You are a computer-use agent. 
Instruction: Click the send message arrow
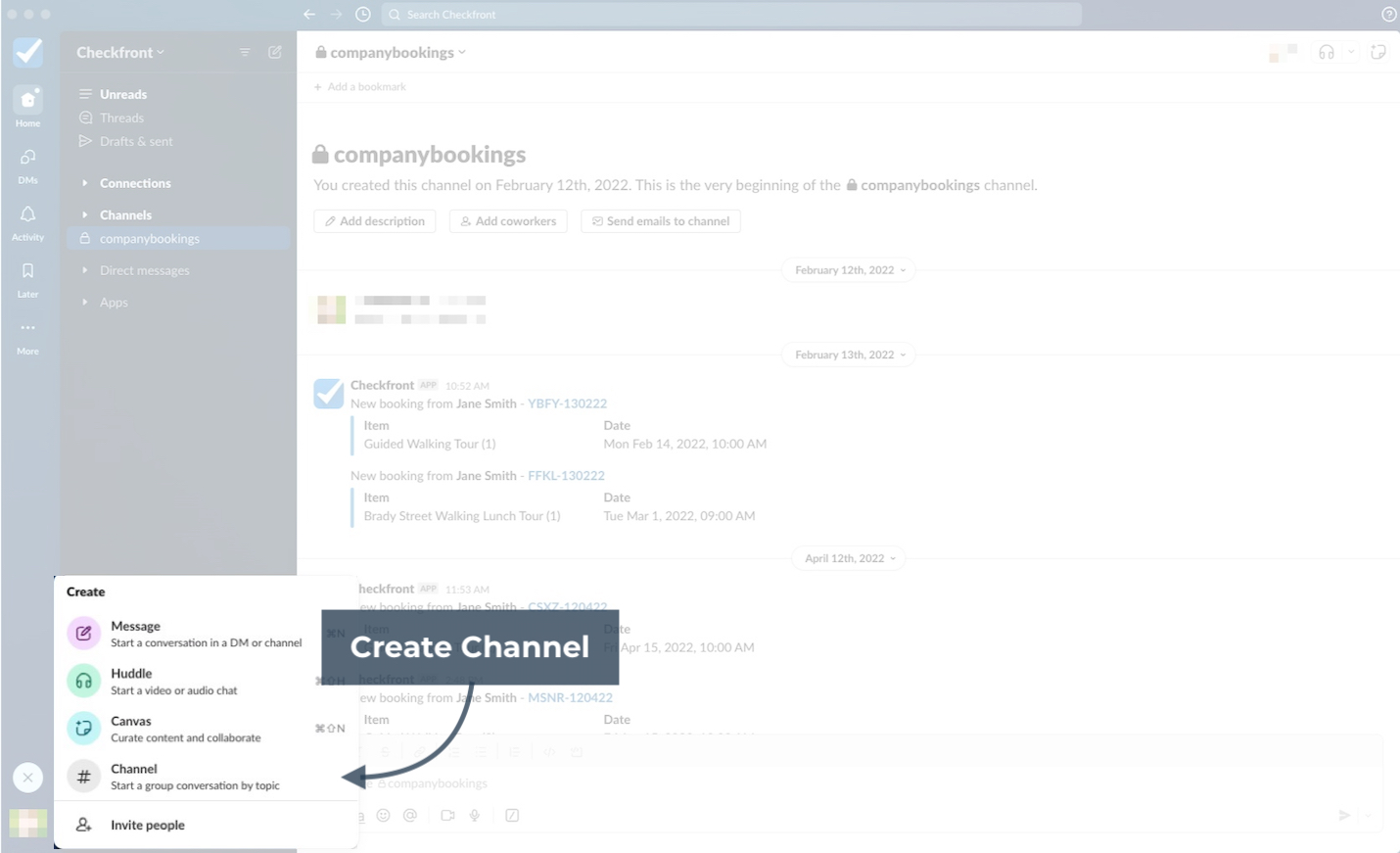click(1344, 815)
